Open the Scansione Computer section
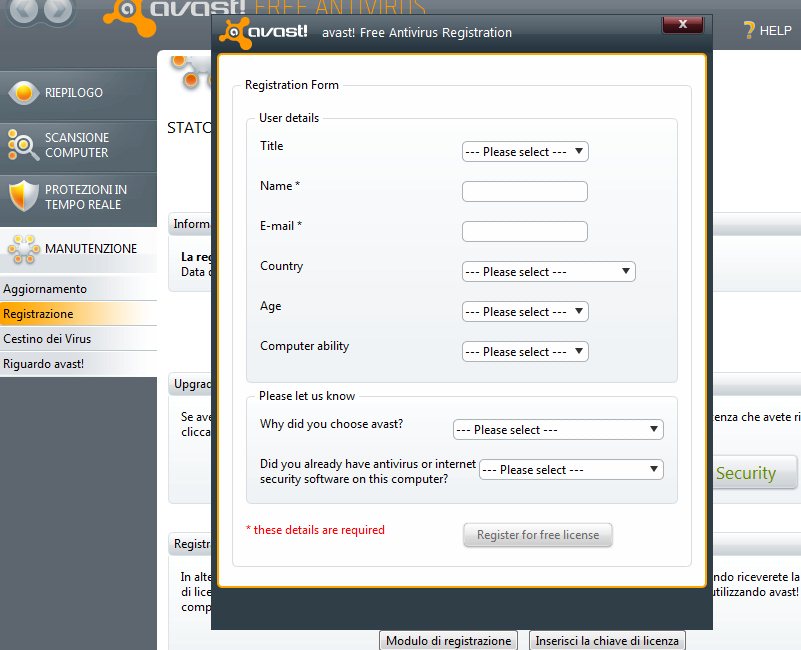The image size is (801, 650). click(x=78, y=147)
